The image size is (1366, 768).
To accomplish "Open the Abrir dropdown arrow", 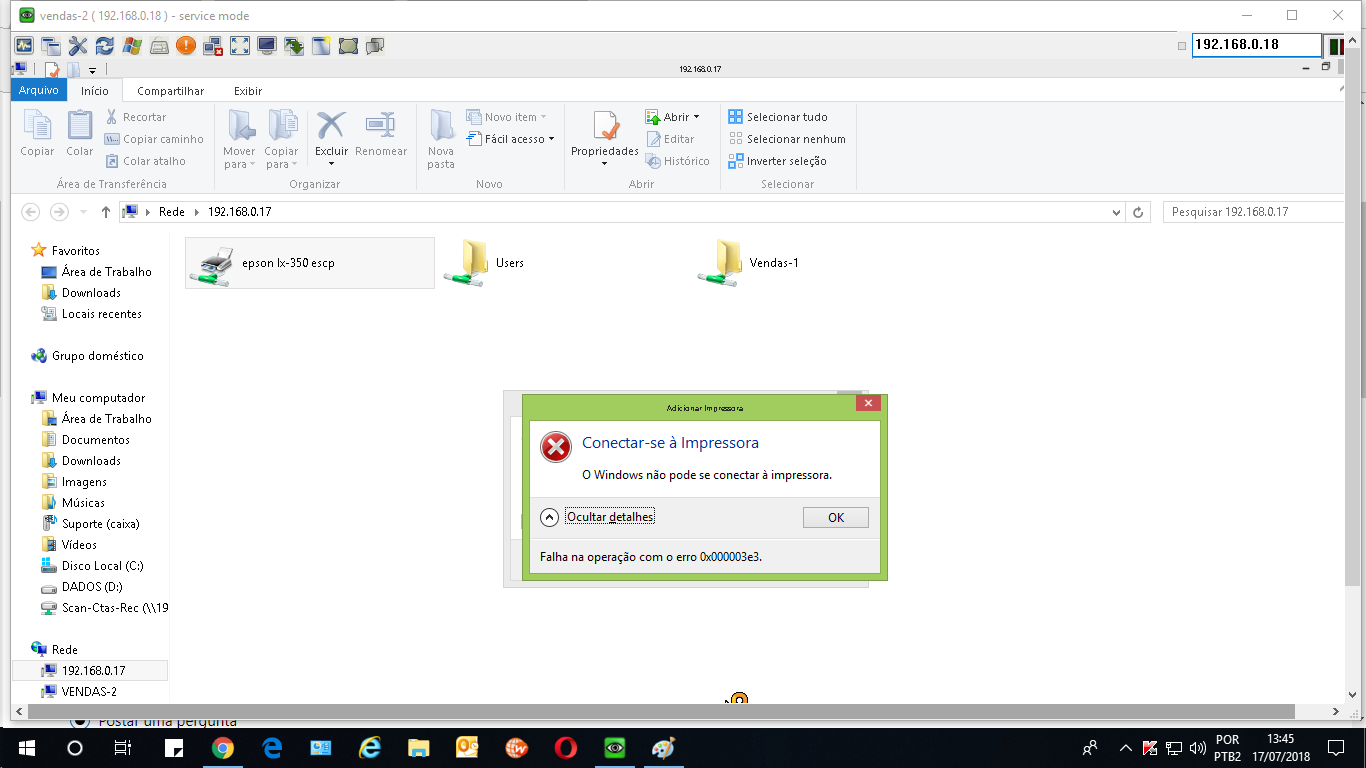I will [x=696, y=117].
